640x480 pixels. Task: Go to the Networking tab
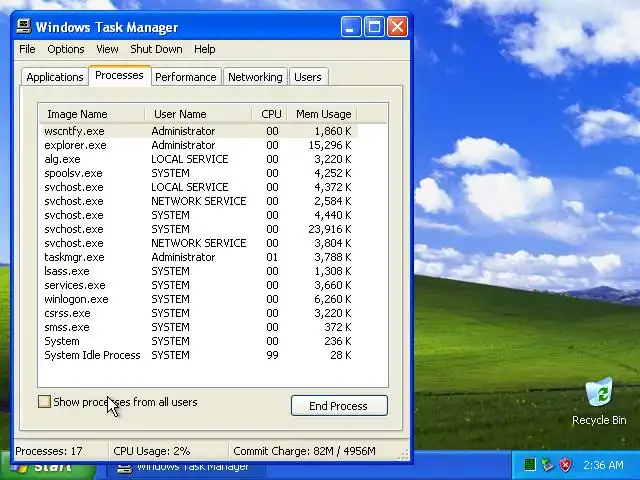click(x=255, y=77)
